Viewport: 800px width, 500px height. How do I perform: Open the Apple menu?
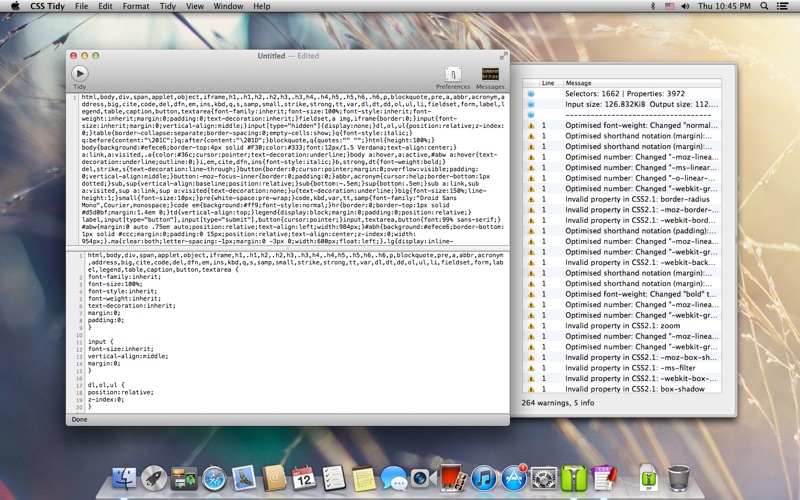[15, 6]
